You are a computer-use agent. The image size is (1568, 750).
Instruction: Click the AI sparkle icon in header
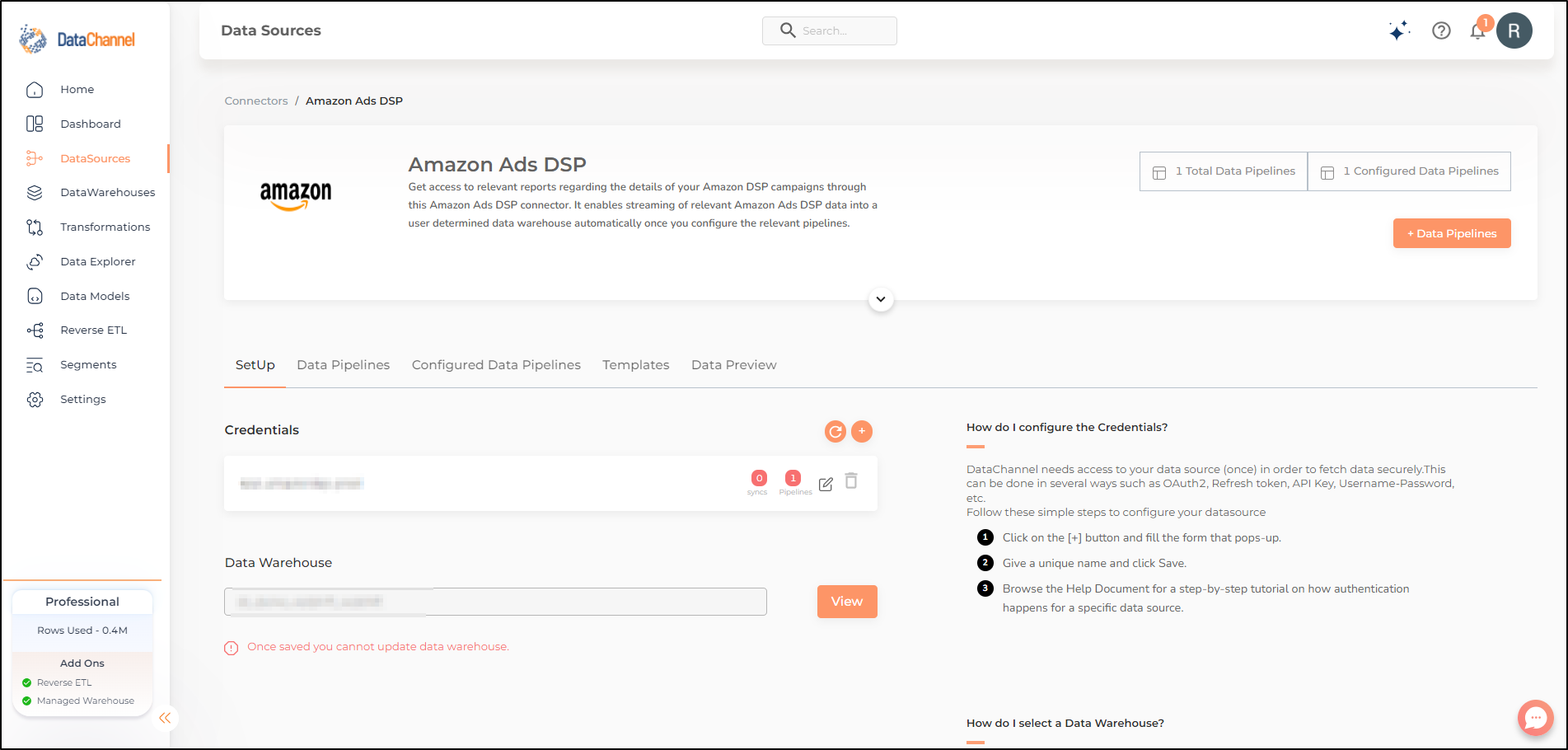[x=1399, y=30]
